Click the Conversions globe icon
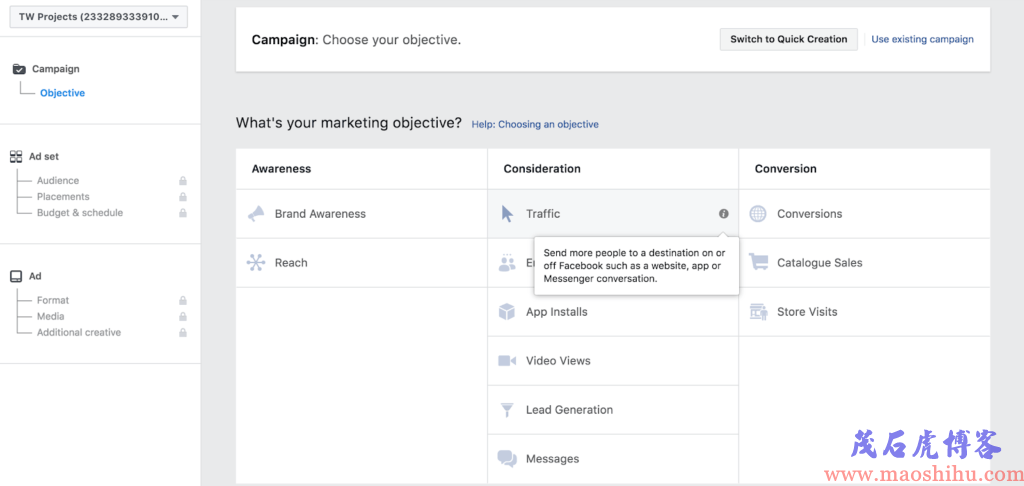The width and height of the screenshot is (1024, 486). click(x=758, y=214)
